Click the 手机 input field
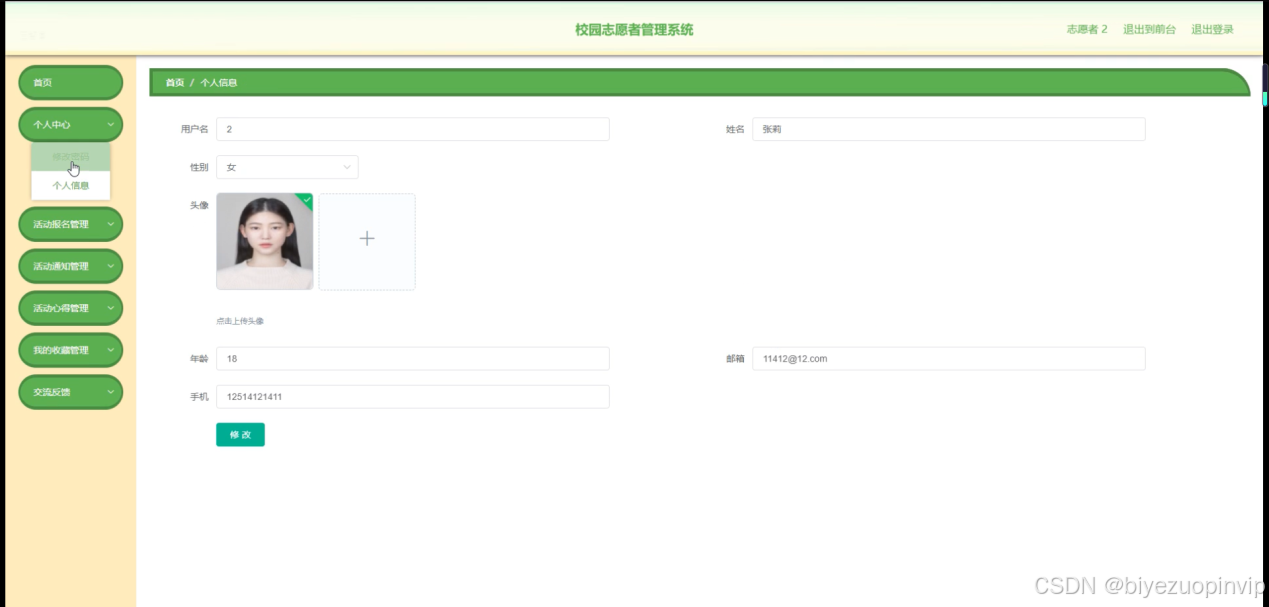Screen dimensions: 1269x607 click(413, 397)
